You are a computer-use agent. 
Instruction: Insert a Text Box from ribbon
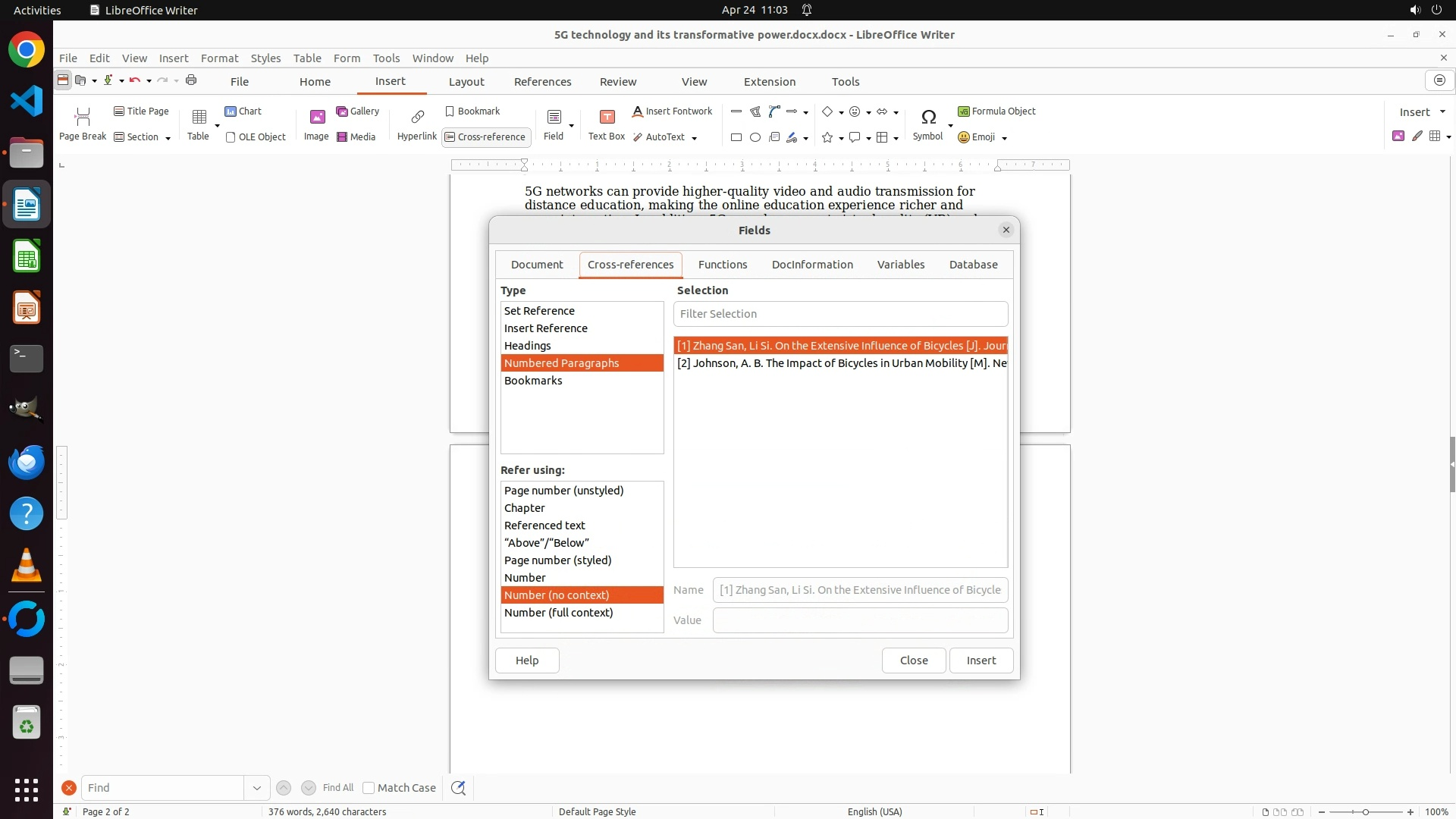tap(607, 118)
